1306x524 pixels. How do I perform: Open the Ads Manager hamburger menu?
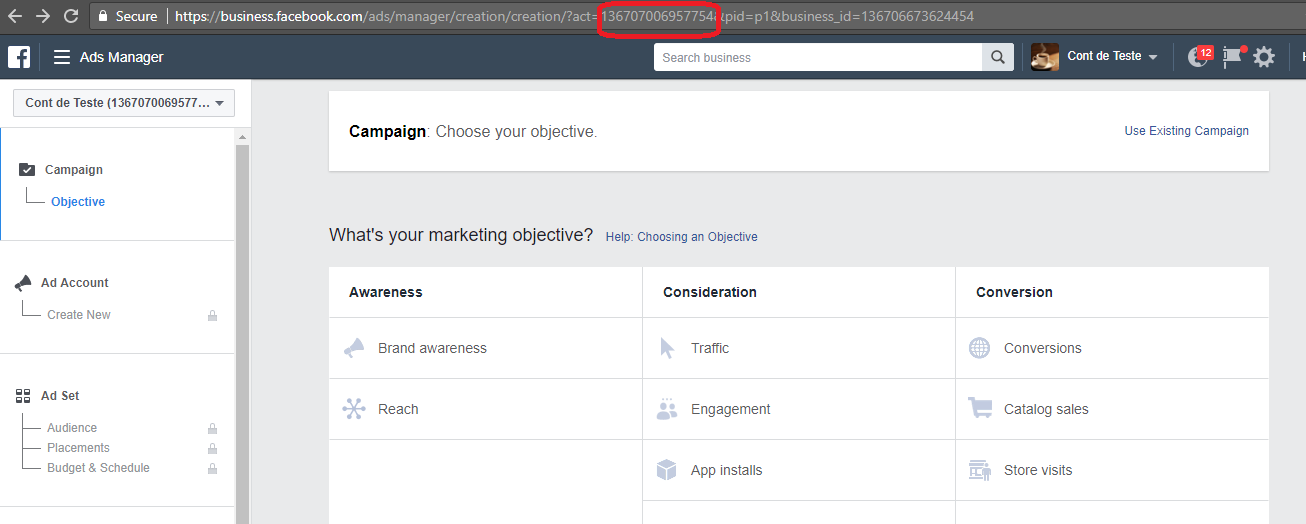62,57
